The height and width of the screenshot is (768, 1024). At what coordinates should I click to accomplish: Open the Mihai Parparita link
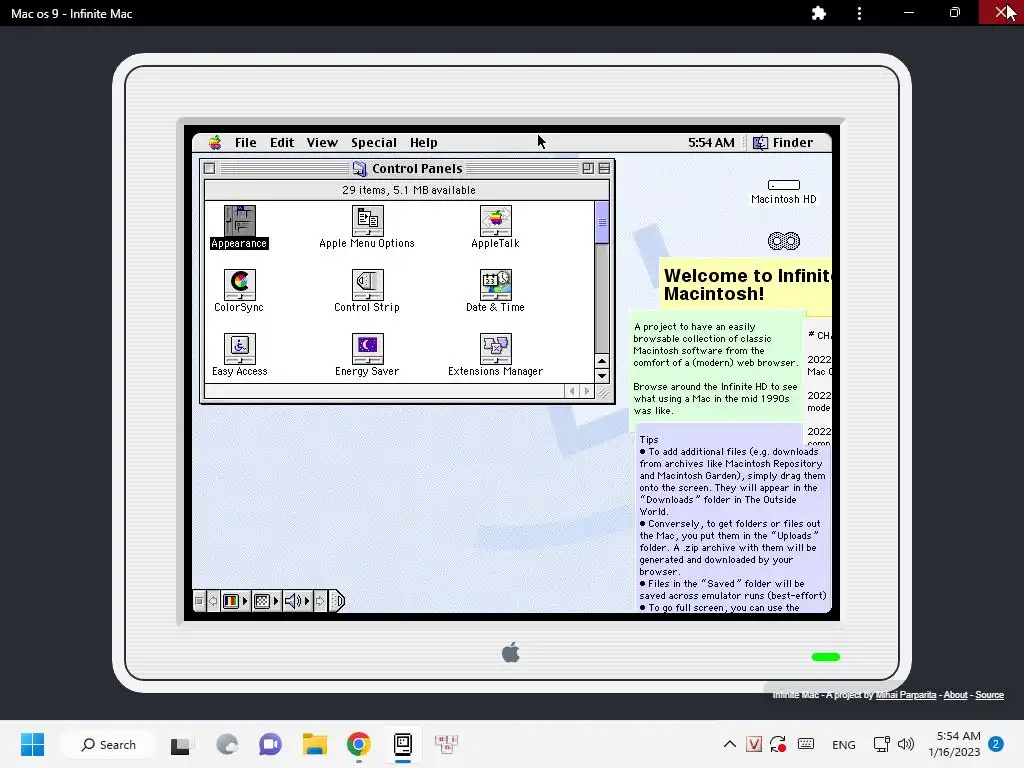click(905, 695)
